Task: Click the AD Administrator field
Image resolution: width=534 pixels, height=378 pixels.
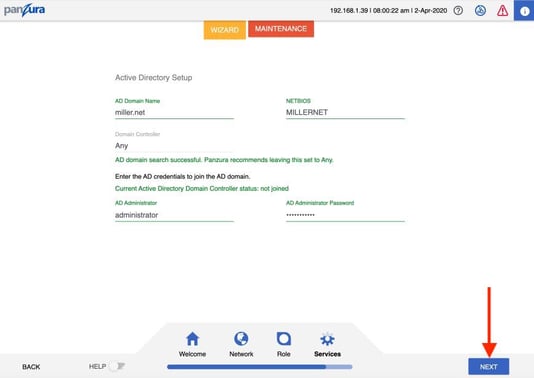Action: 174,215
